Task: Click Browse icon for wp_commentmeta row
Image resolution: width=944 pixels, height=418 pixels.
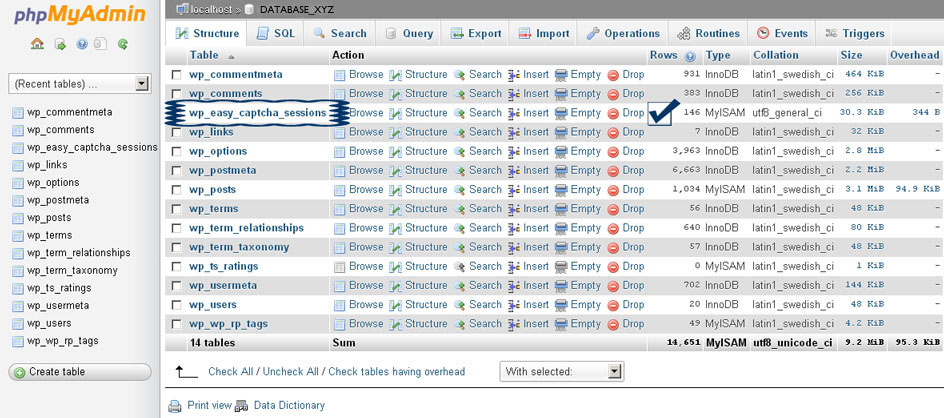Action: click(x=340, y=75)
